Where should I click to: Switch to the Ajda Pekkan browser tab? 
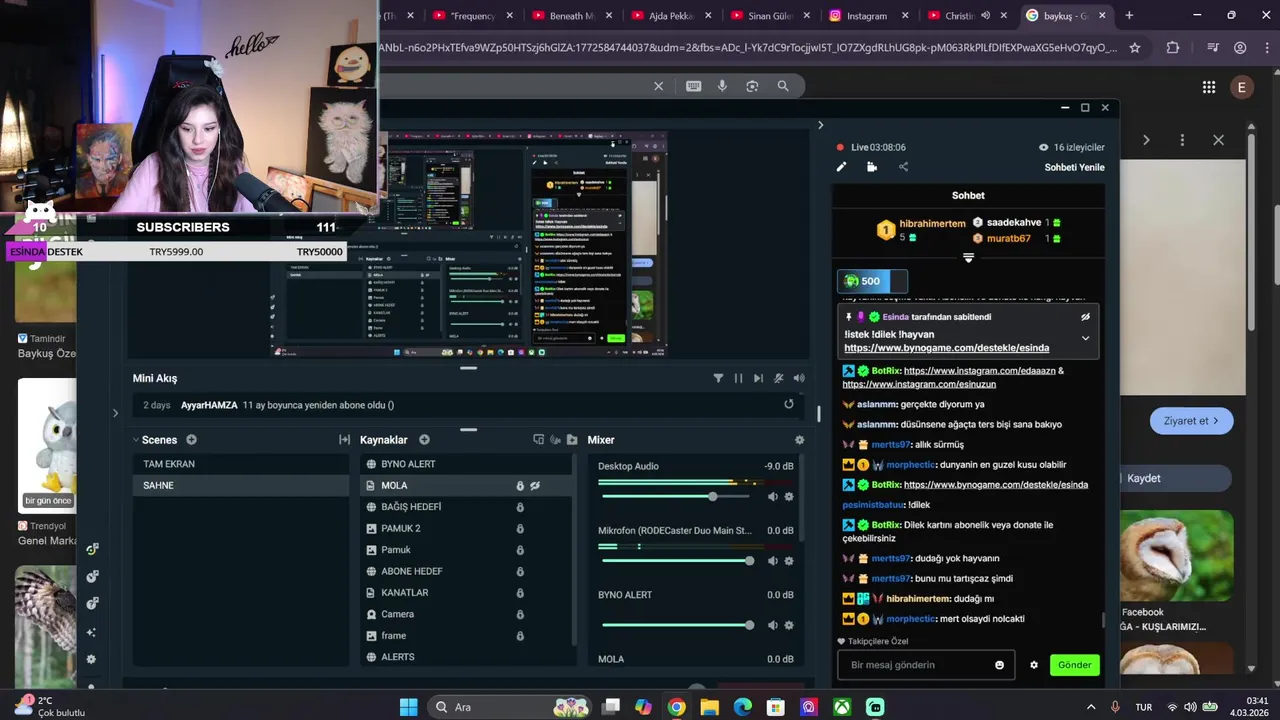670,16
